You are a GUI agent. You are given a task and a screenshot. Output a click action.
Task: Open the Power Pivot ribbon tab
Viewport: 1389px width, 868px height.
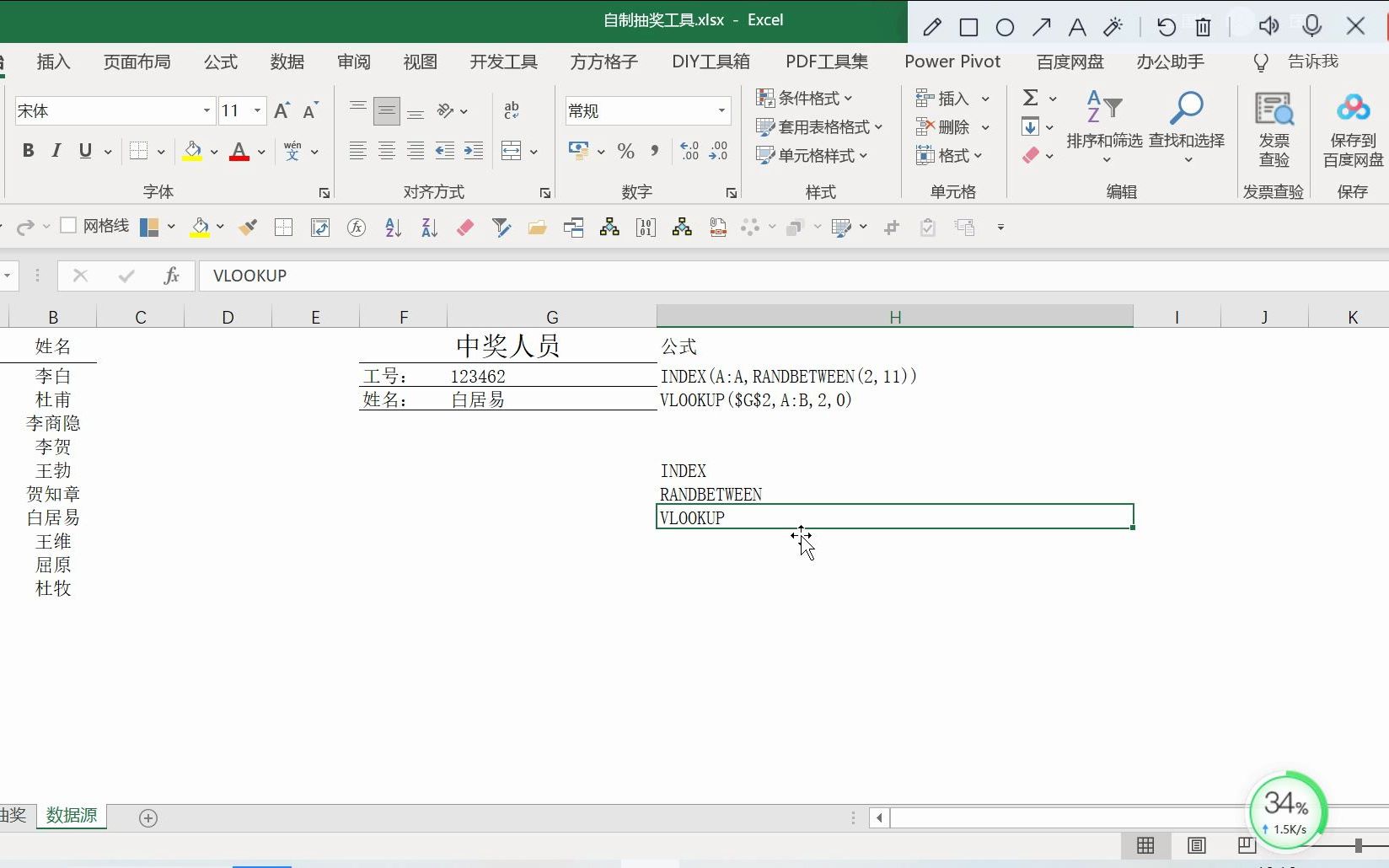pyautogui.click(x=952, y=62)
